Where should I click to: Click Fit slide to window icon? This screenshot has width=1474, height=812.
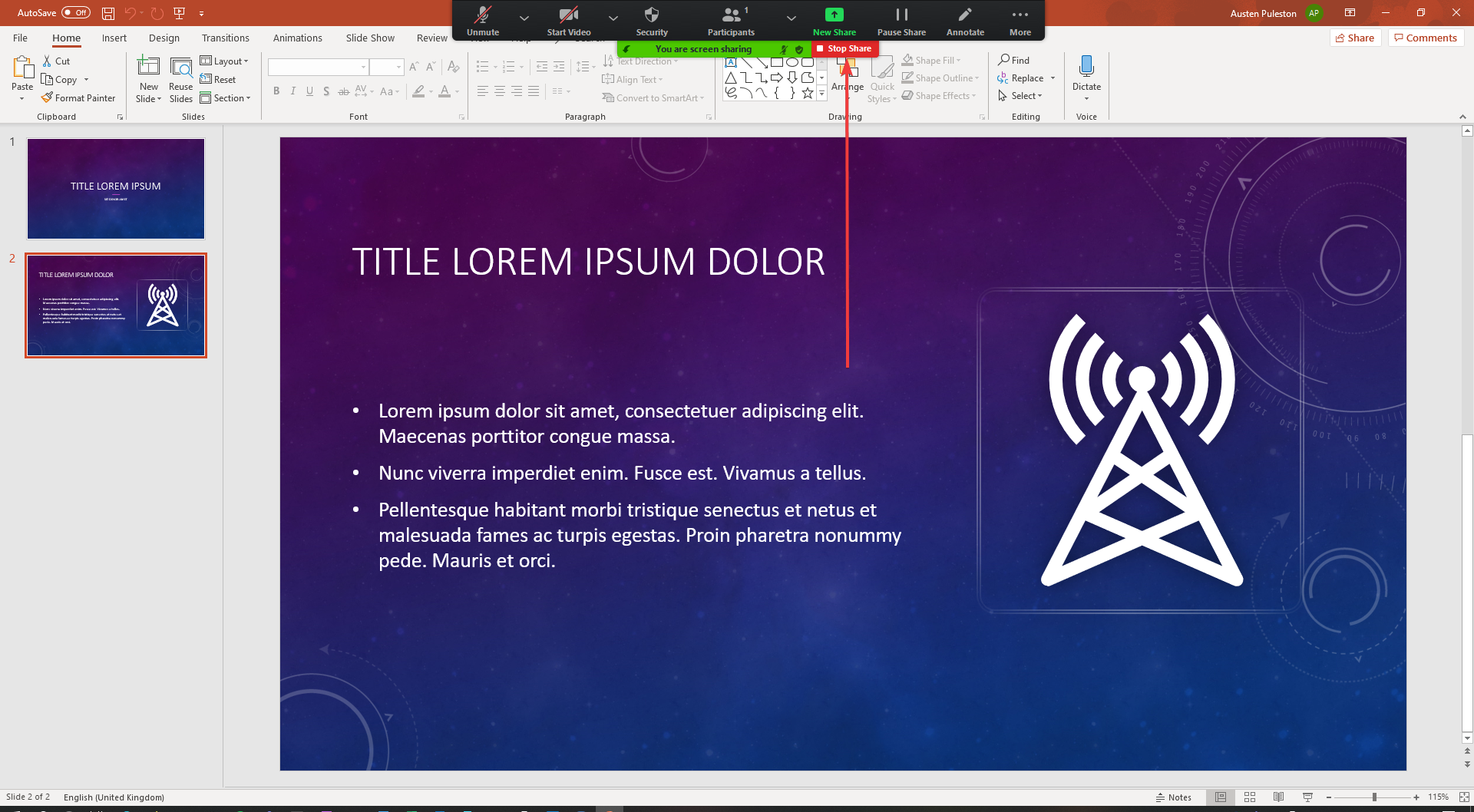(1464, 797)
